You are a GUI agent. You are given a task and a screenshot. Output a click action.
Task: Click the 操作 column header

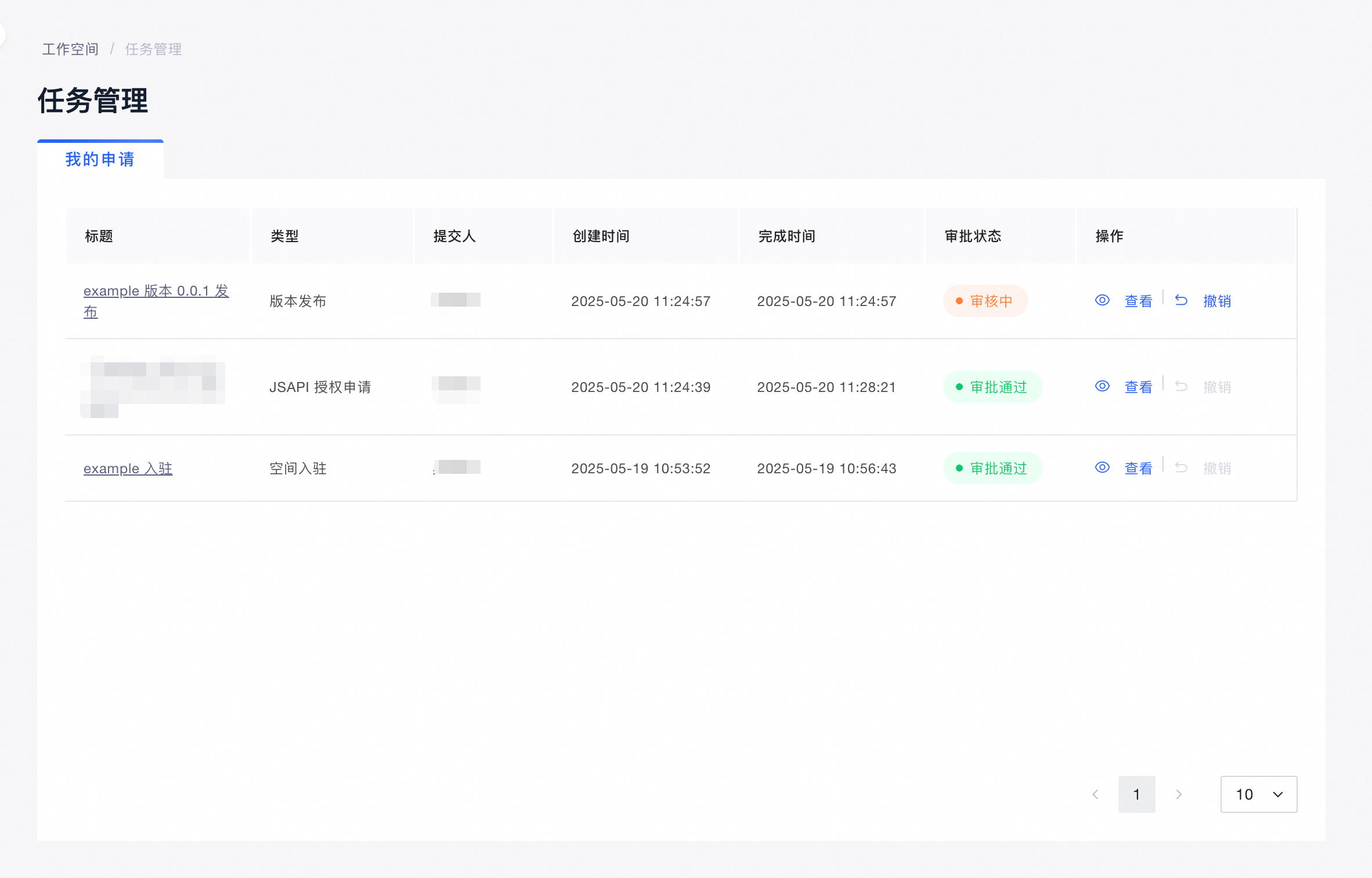[1187, 236]
